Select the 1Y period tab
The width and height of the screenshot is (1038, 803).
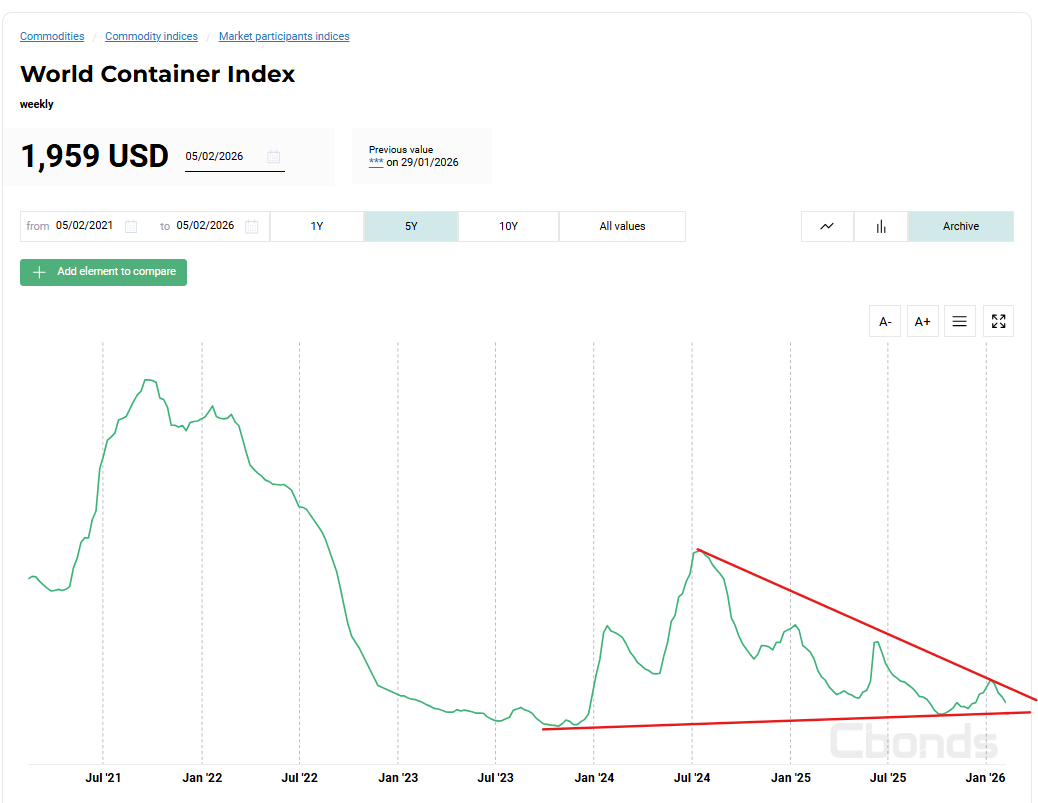pos(317,226)
